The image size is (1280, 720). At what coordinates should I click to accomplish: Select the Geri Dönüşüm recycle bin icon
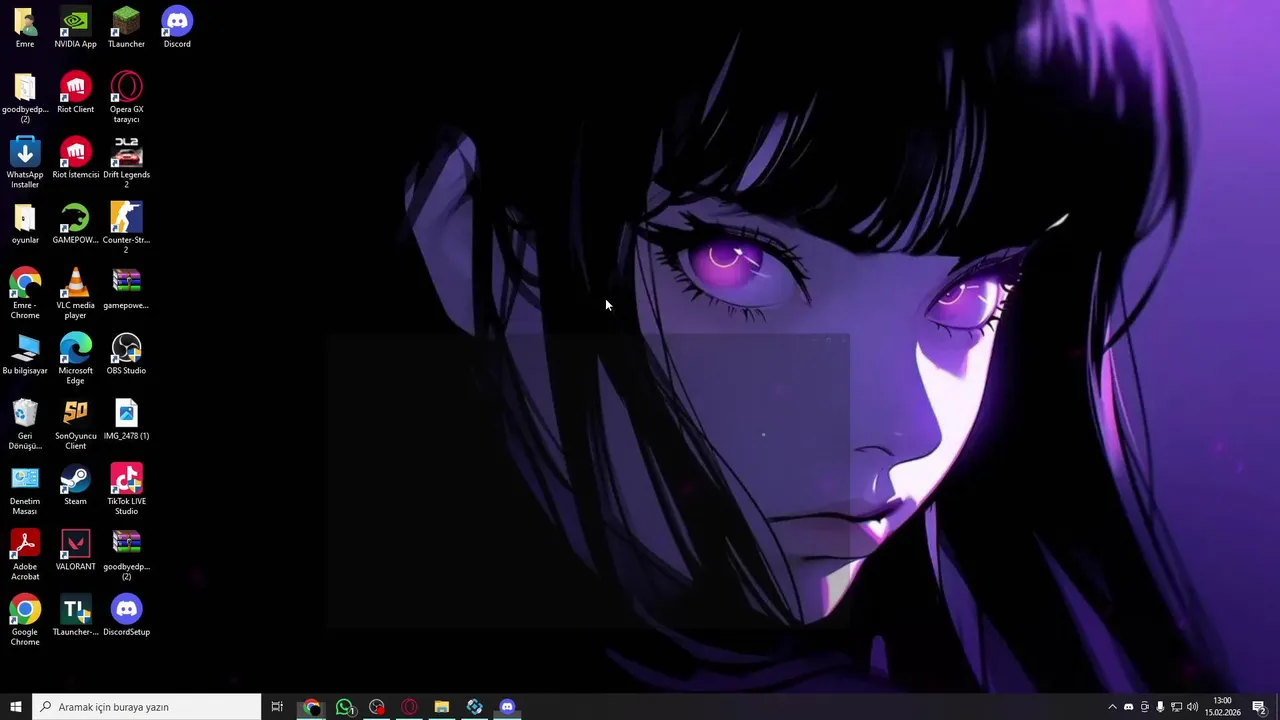click(25, 424)
